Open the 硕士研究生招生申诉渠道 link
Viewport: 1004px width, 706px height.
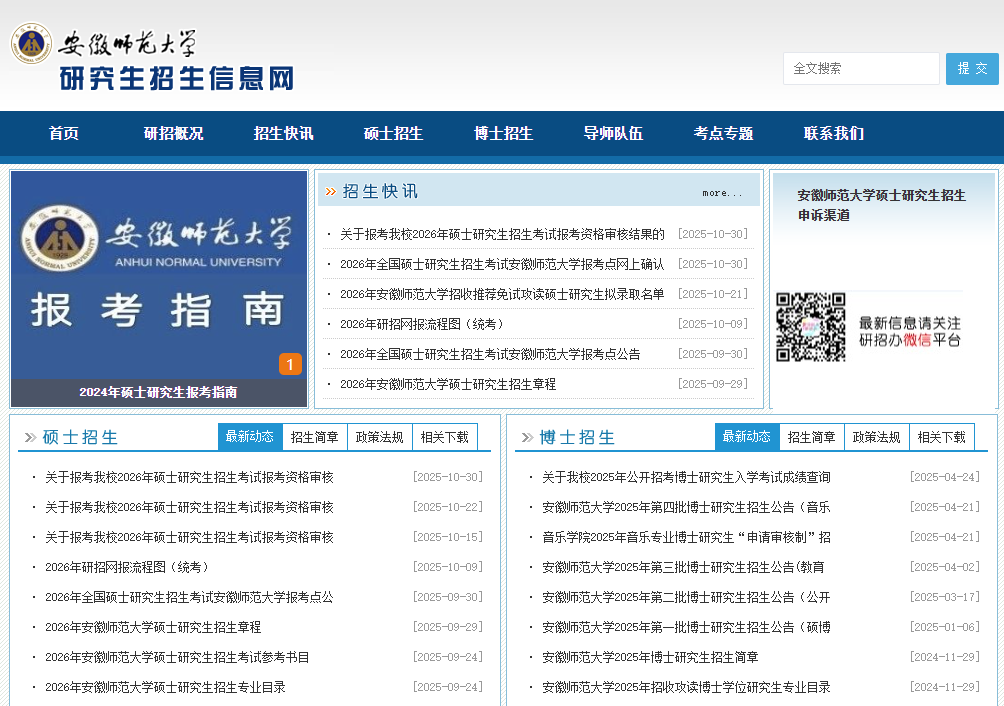pyautogui.click(x=881, y=205)
